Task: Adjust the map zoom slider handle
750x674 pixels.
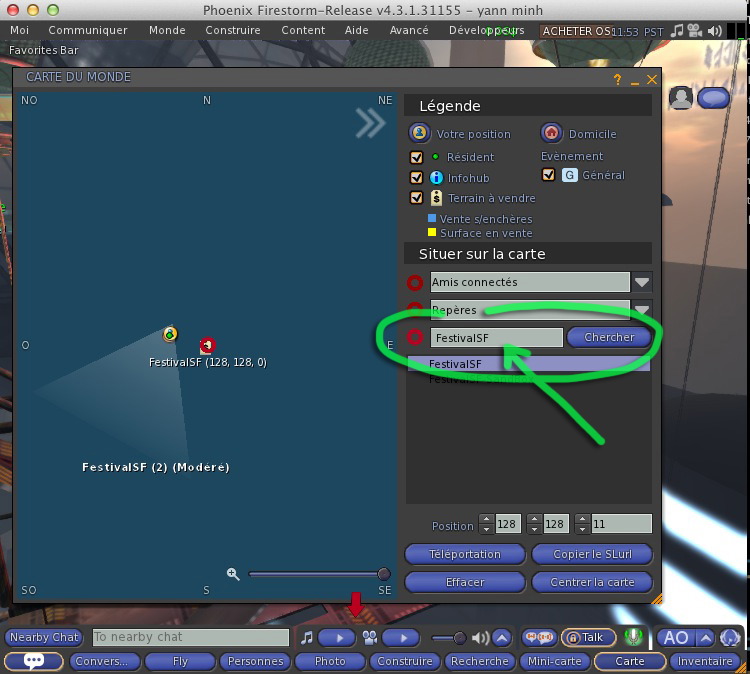Action: 383,574
